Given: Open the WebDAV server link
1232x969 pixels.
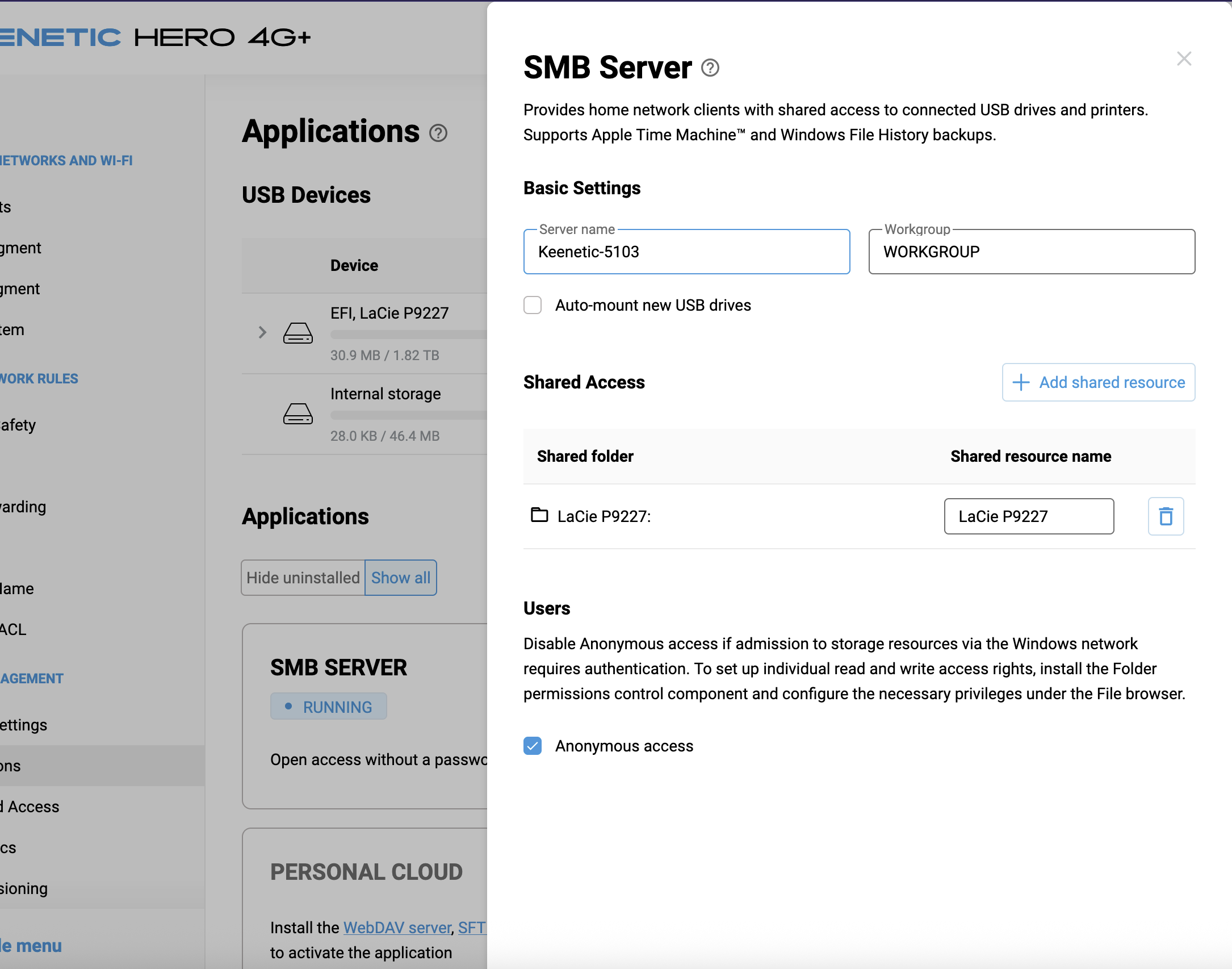Looking at the screenshot, I should point(397,928).
